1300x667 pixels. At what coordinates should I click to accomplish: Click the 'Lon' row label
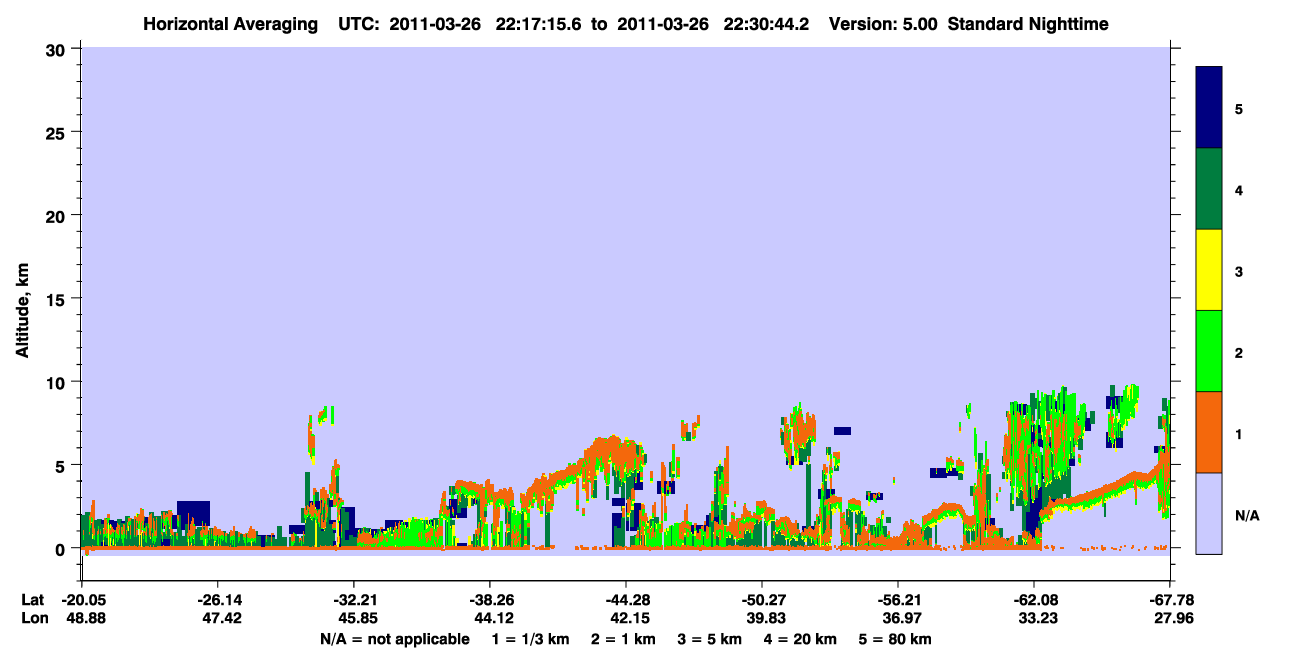(33, 618)
